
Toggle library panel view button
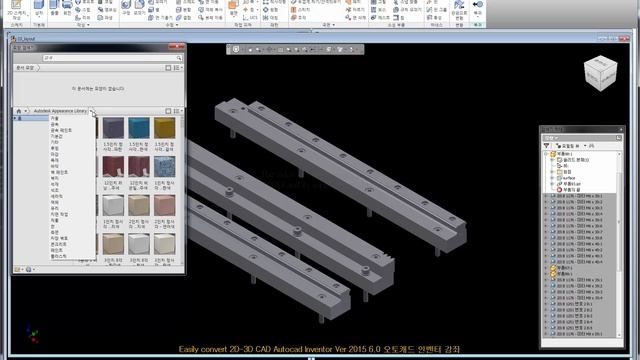pos(168,111)
